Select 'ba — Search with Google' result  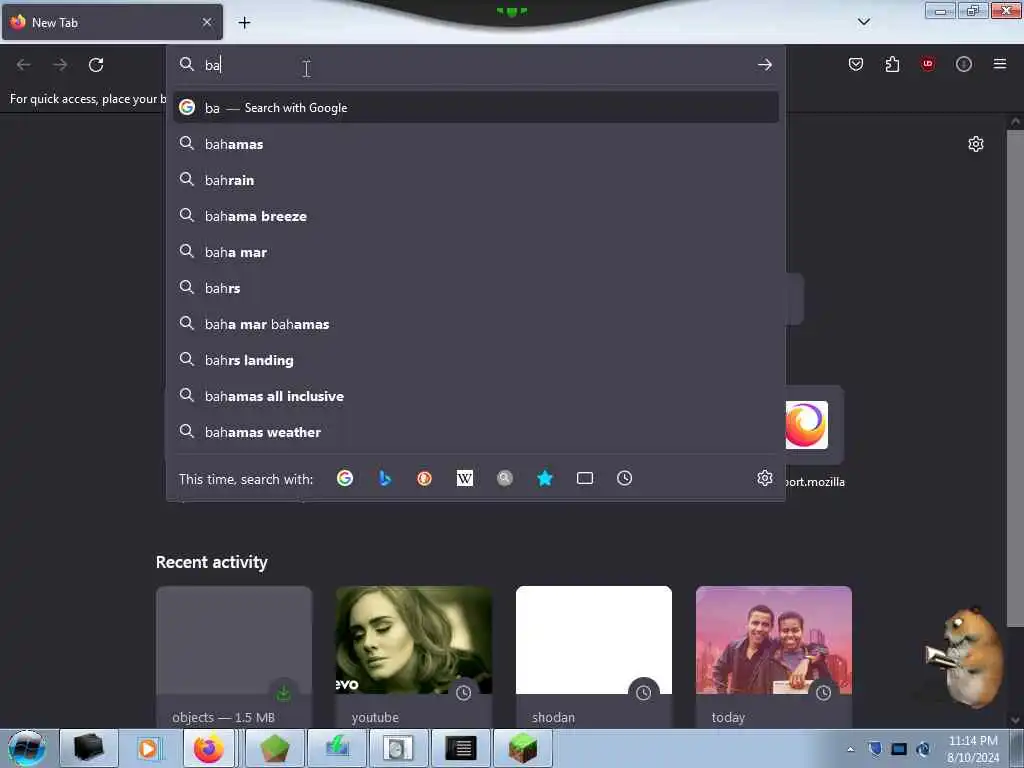[476, 108]
